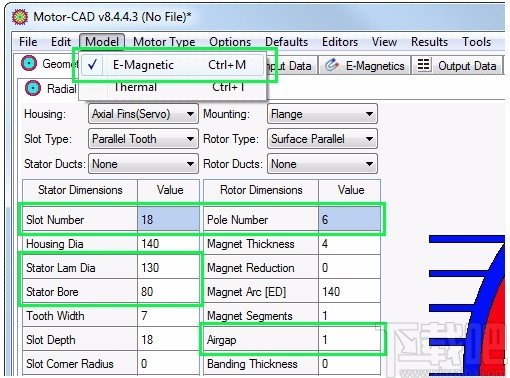This screenshot has height=378, width=510.
Task: Select the Magnet Reduction value 0 cell
Action: pyautogui.click(x=349, y=267)
